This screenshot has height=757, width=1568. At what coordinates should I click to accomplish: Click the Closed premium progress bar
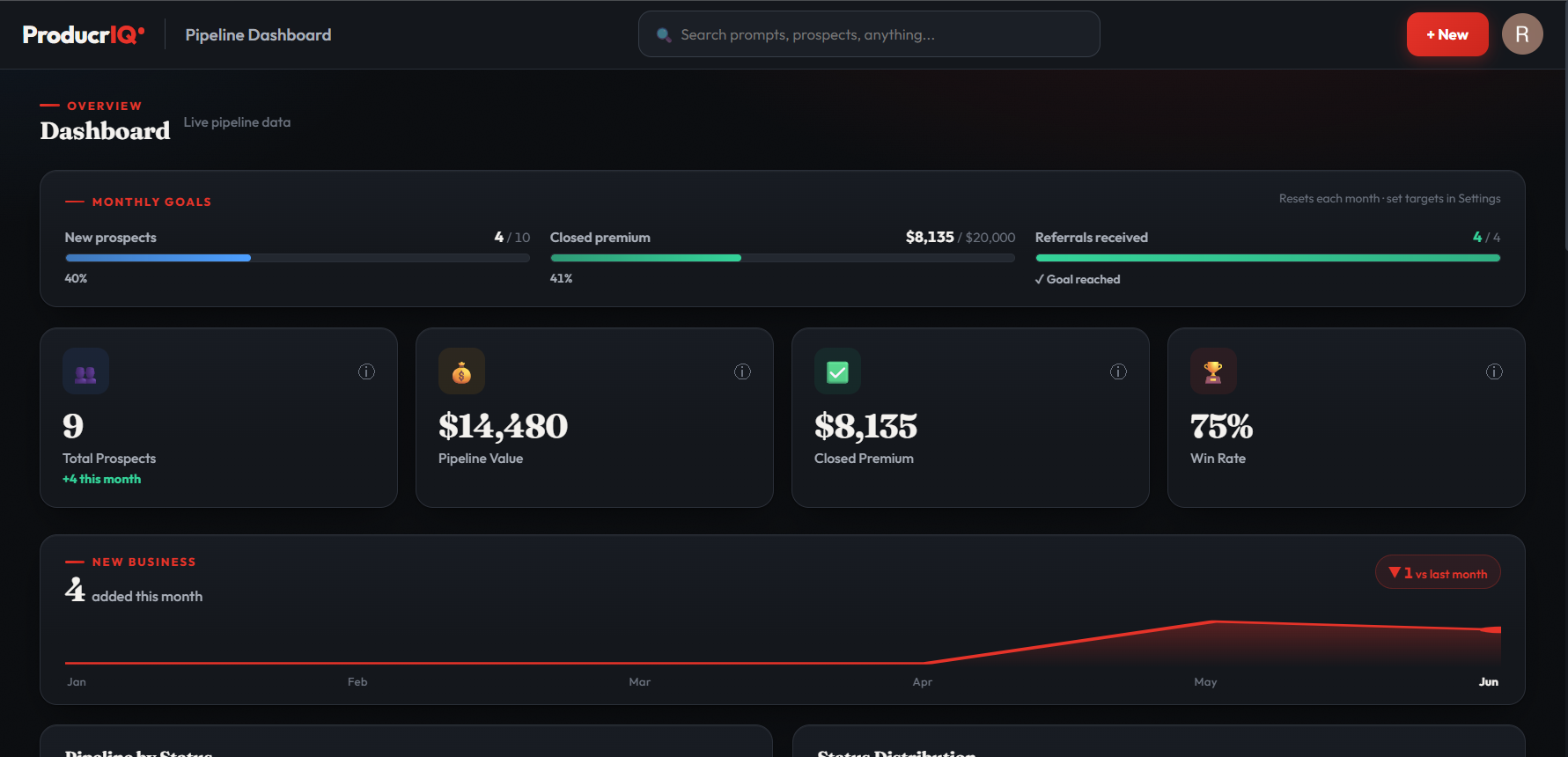[783, 258]
